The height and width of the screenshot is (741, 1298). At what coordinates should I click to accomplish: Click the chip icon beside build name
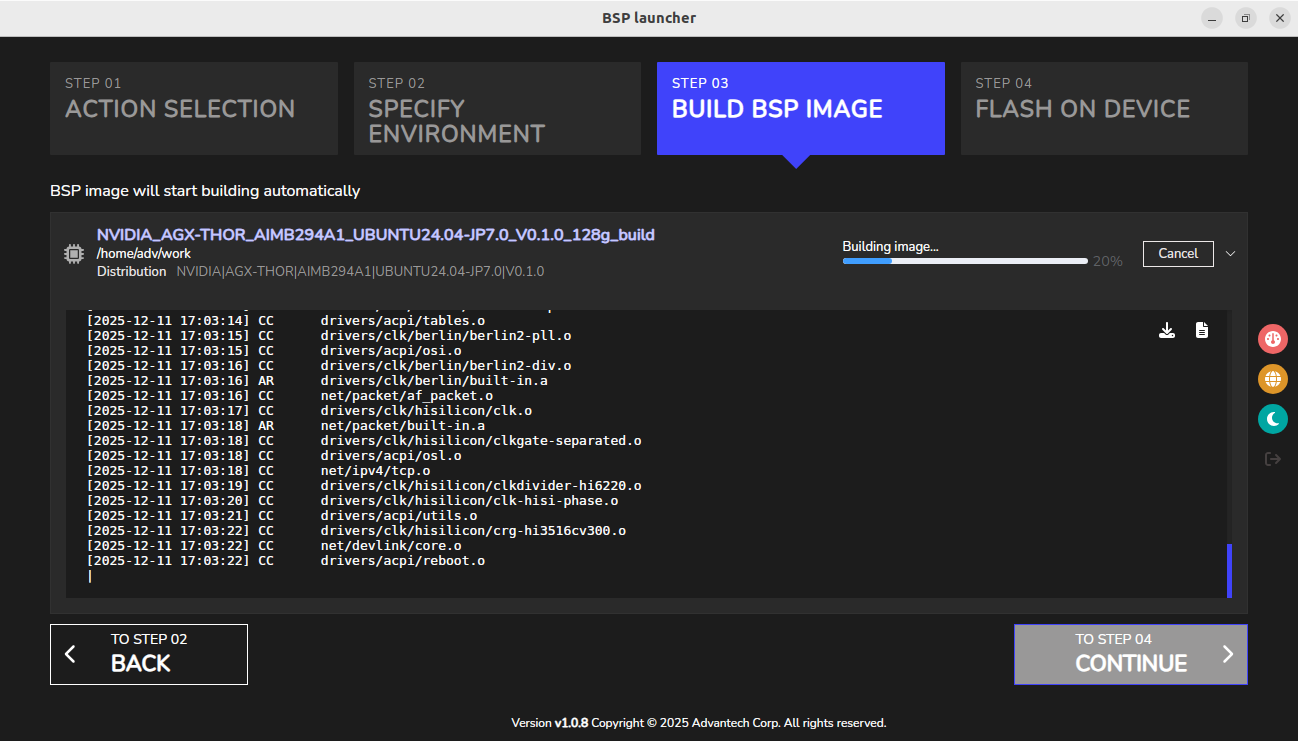74,254
